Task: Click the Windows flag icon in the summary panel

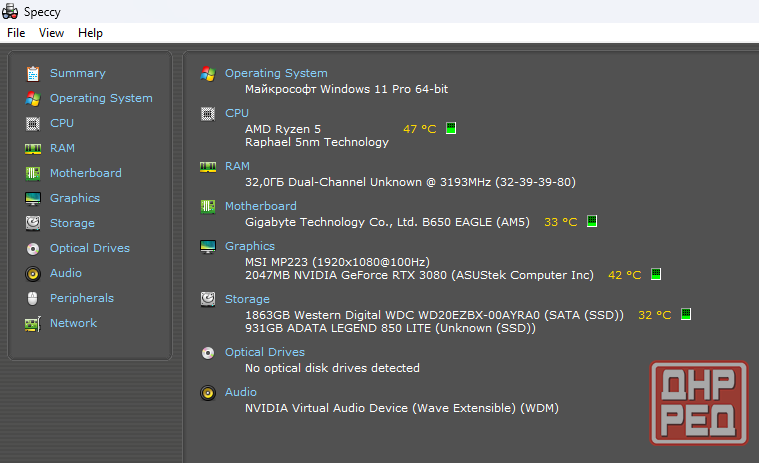Action: [208, 74]
